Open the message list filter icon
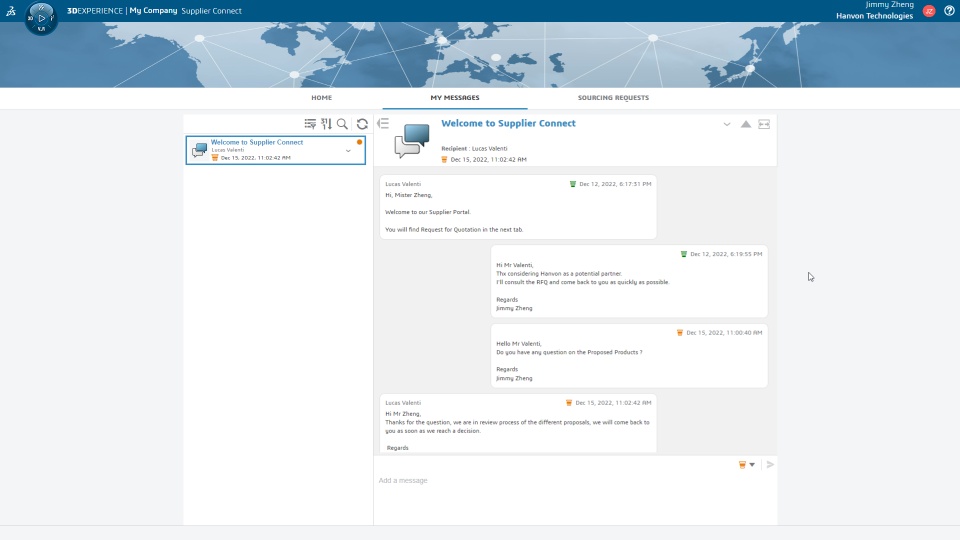This screenshot has width=960, height=540. pyautogui.click(x=310, y=124)
